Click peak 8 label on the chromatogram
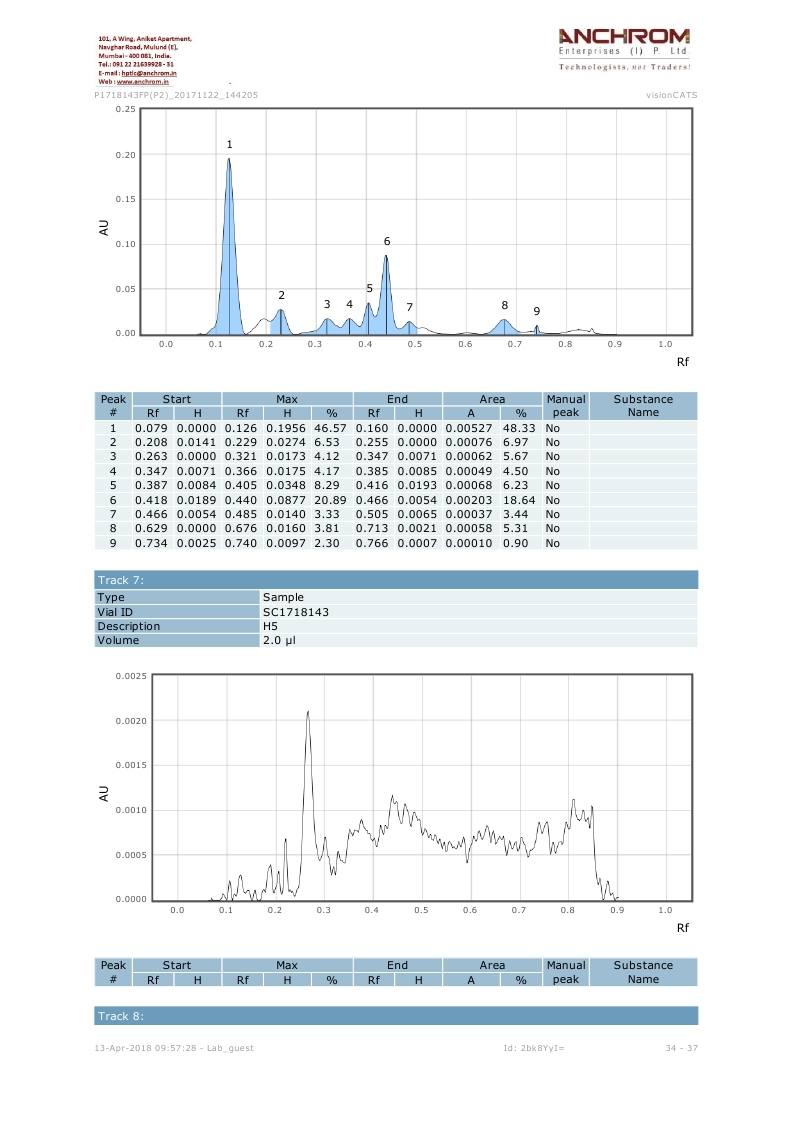The image size is (793, 1123). 505,305
